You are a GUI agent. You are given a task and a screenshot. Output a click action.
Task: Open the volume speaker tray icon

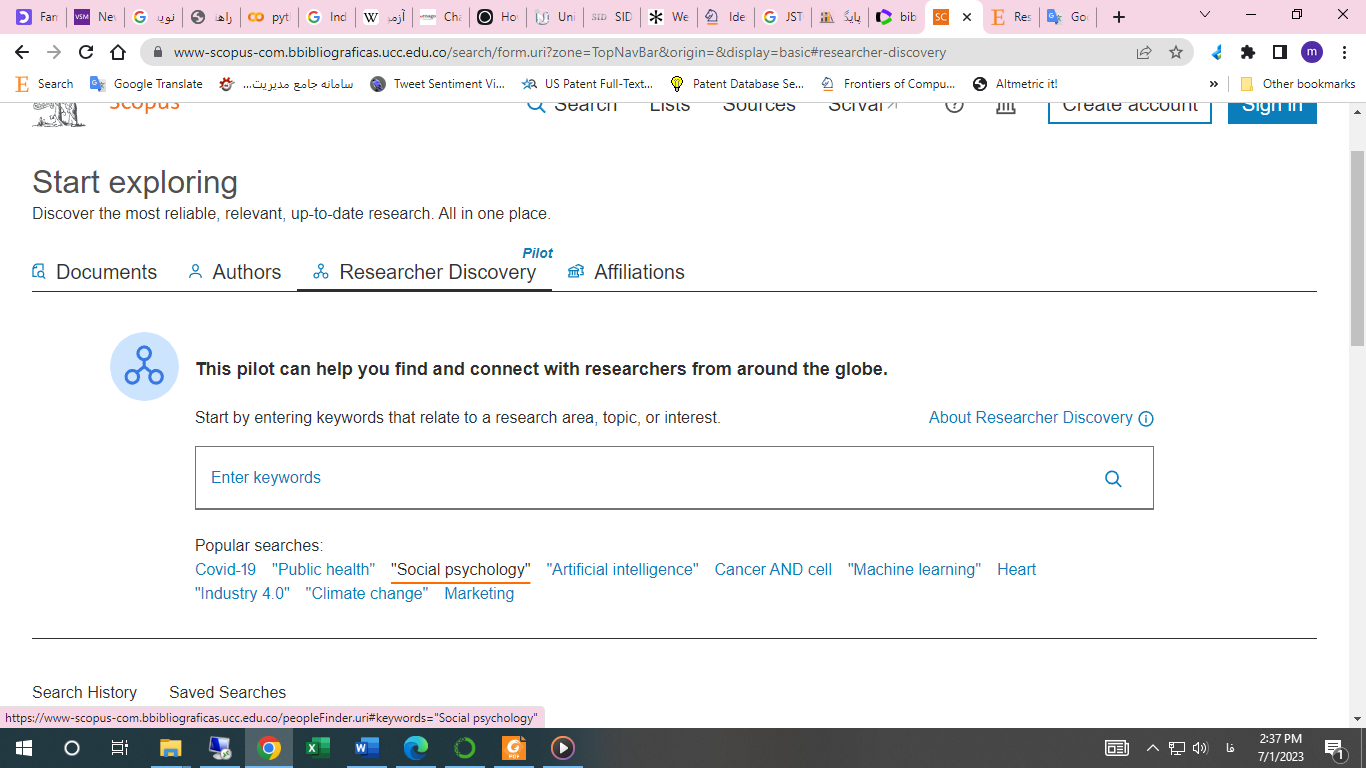tap(1200, 748)
